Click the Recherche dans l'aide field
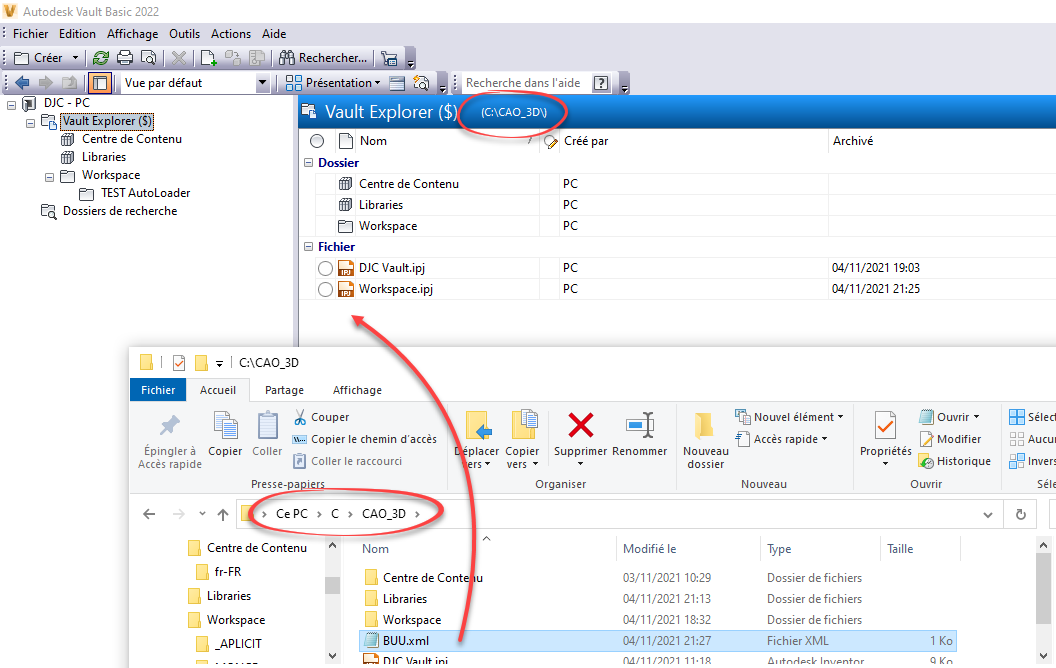Screen dimensions: 1056x668 [527, 83]
